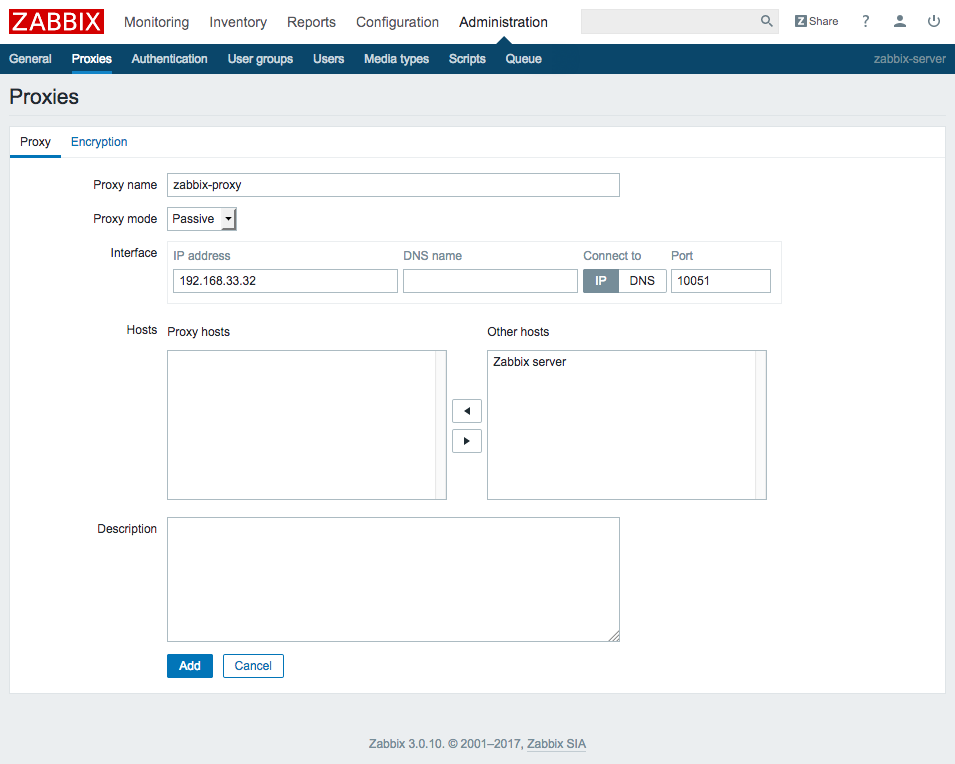
Task: Open the Monitoring menu
Action: [157, 22]
